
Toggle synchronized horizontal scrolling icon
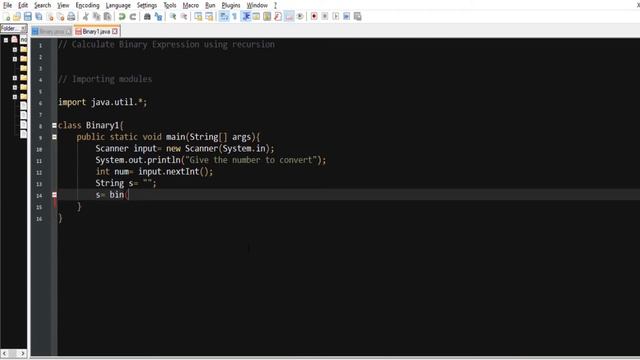[x=209, y=16]
